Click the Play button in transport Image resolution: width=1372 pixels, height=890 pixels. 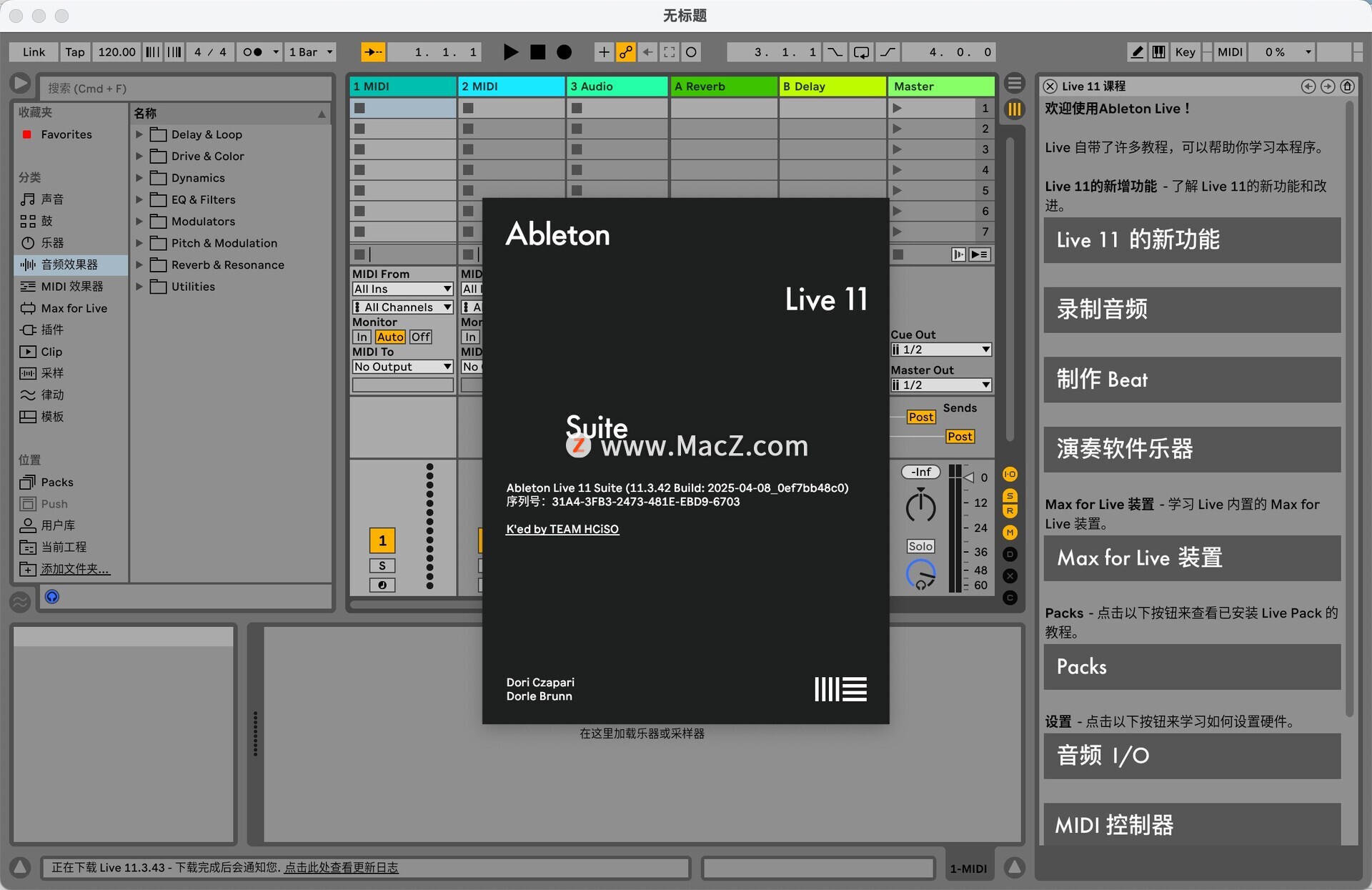(x=510, y=52)
